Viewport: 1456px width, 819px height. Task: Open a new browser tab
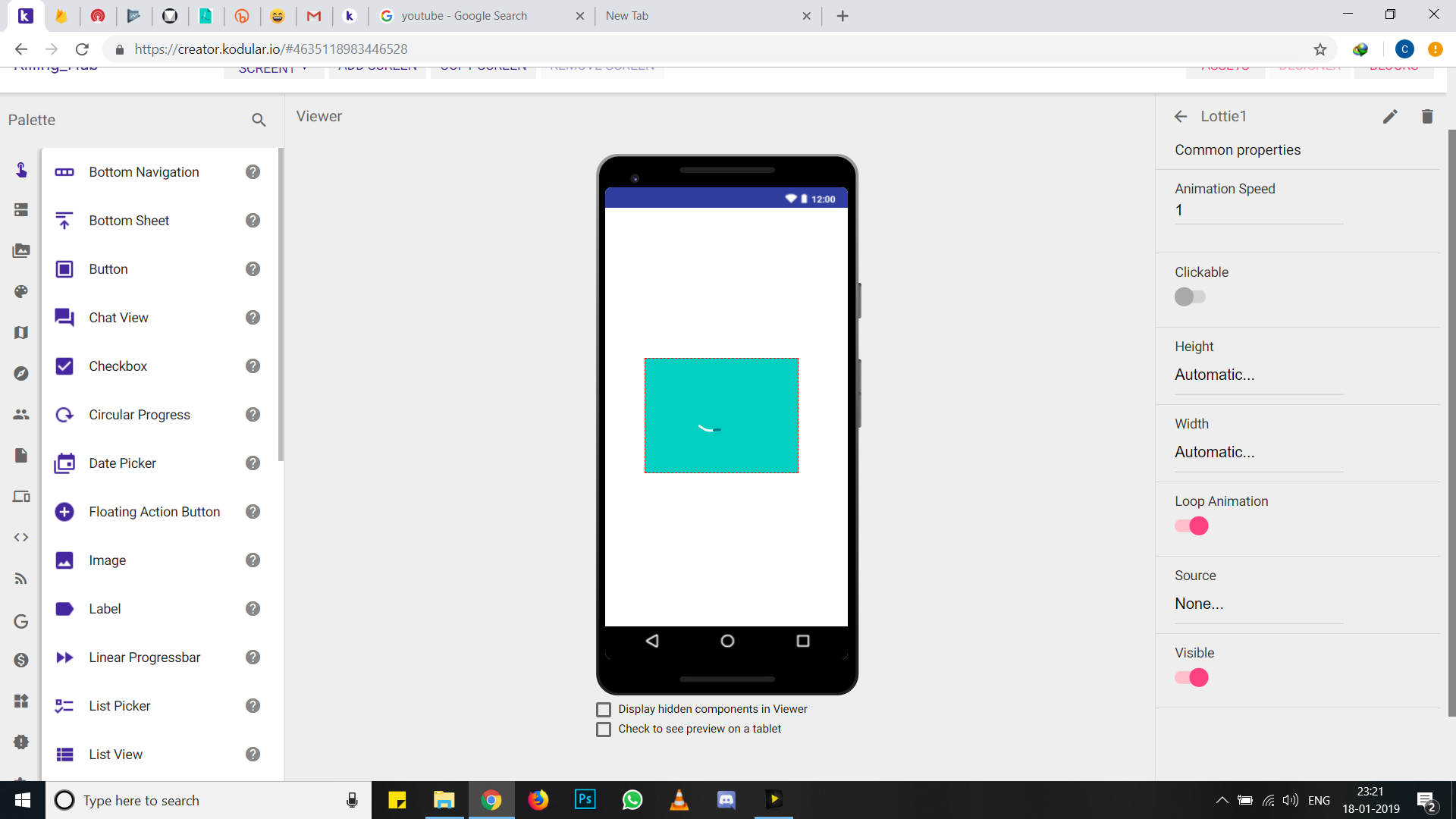843,16
